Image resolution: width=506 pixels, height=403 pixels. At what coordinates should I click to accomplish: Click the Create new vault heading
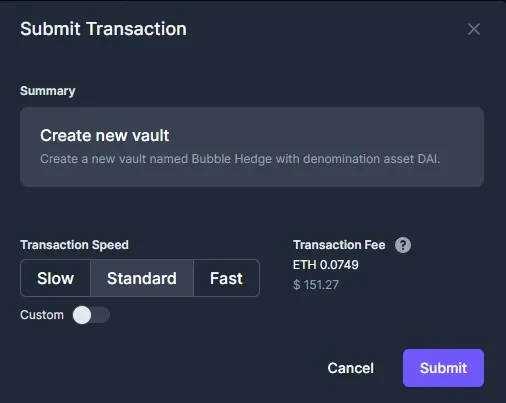(x=105, y=136)
